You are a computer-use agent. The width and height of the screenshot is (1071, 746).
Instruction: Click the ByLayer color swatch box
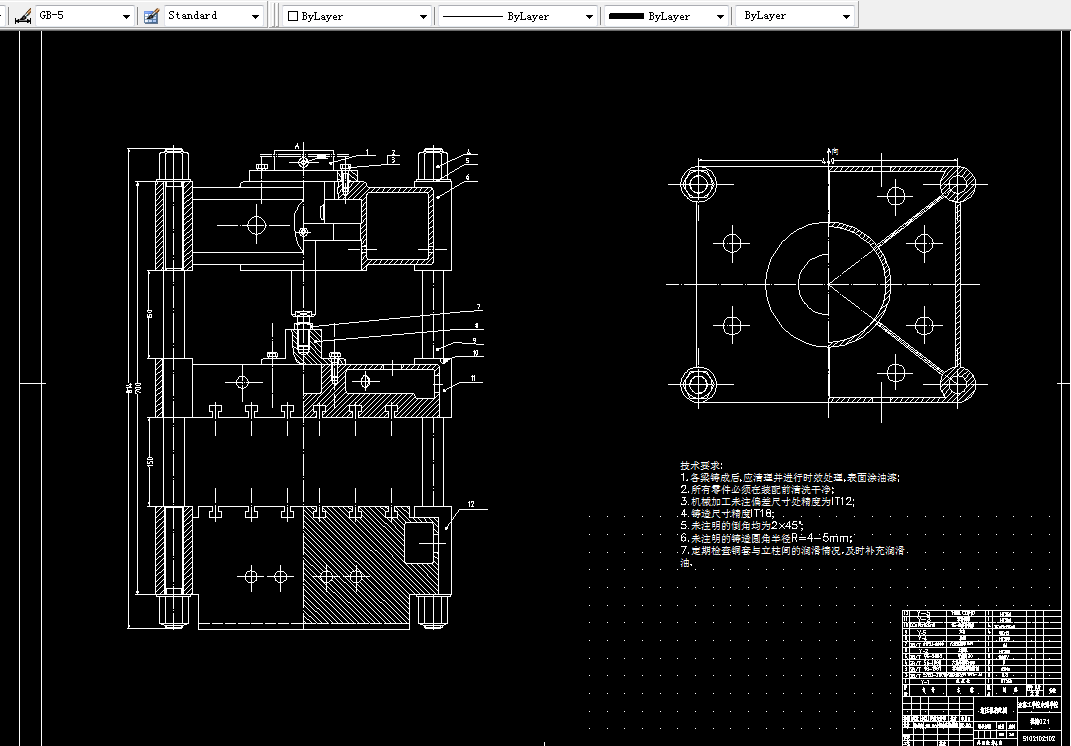pos(293,16)
